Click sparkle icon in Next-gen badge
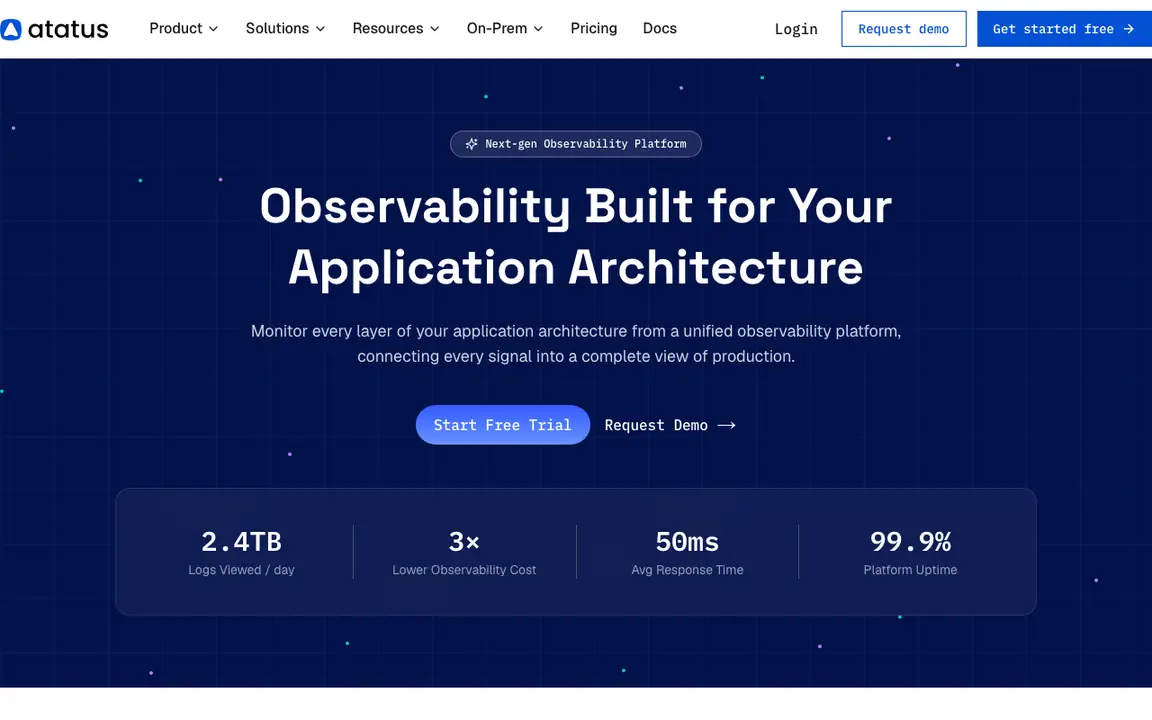This screenshot has height=720, width=1152. 472,144
